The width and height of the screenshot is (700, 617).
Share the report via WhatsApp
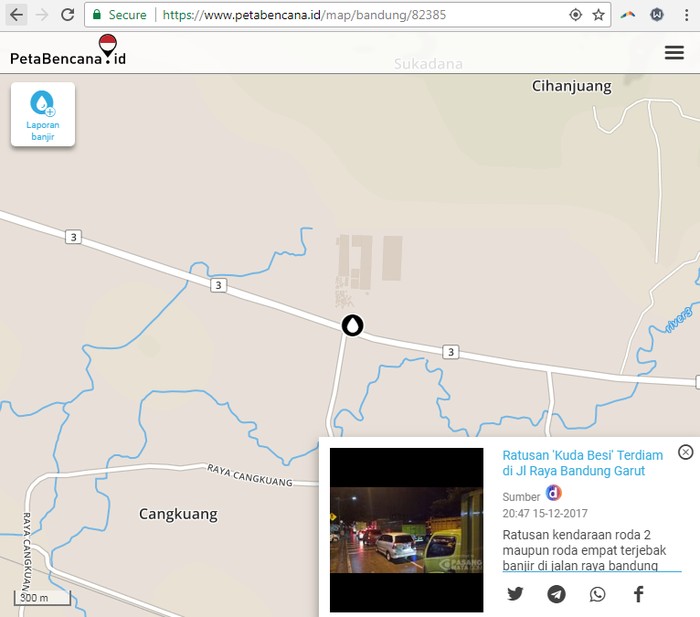(x=597, y=594)
